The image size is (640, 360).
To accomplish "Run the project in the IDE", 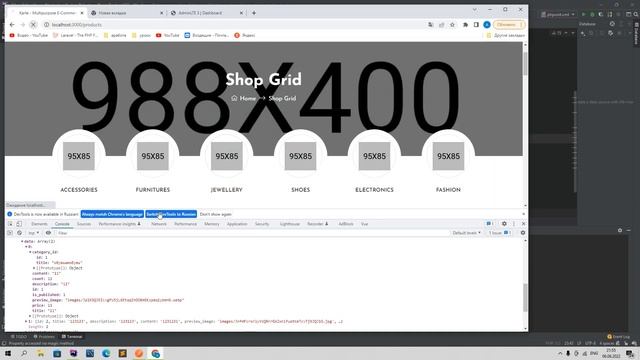I will [x=584, y=15].
